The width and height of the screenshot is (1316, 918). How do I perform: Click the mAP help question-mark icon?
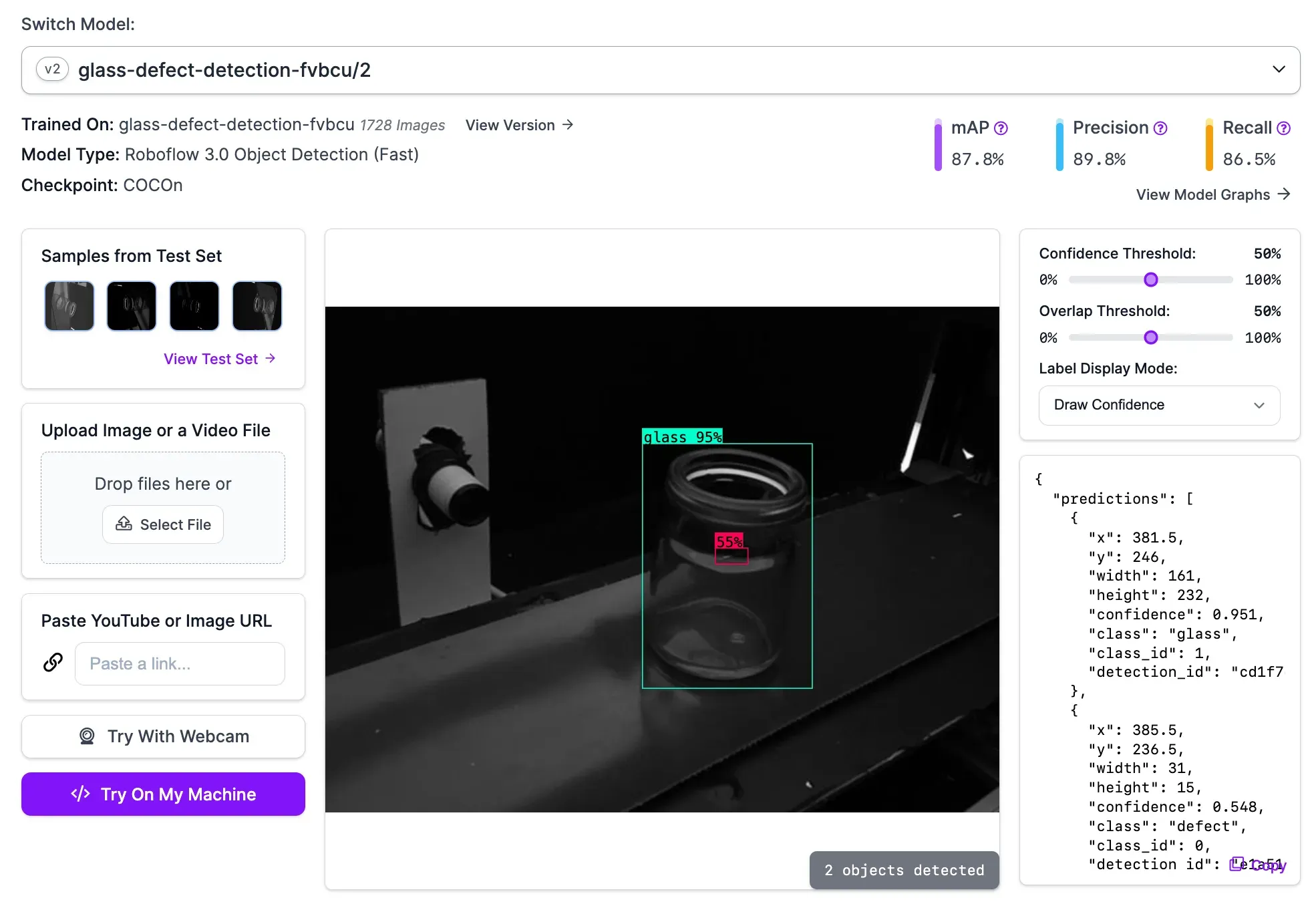[x=1001, y=128]
